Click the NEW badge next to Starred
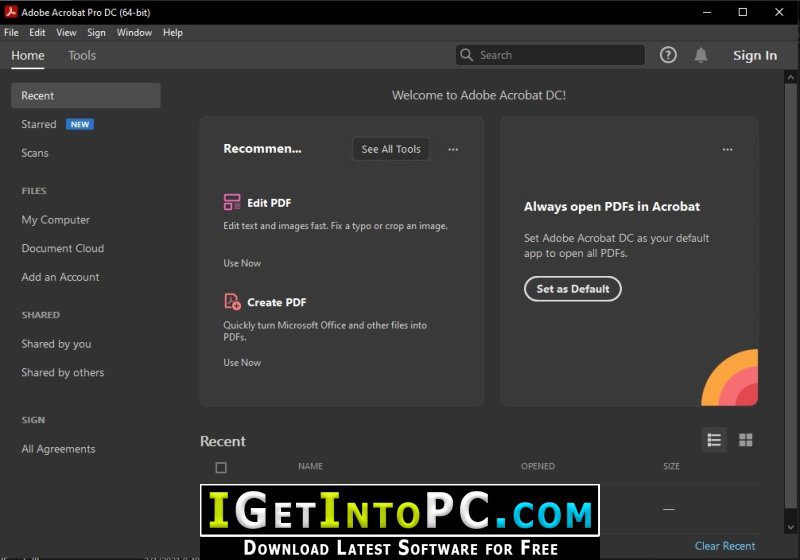The height and width of the screenshot is (560, 800). pyautogui.click(x=80, y=124)
